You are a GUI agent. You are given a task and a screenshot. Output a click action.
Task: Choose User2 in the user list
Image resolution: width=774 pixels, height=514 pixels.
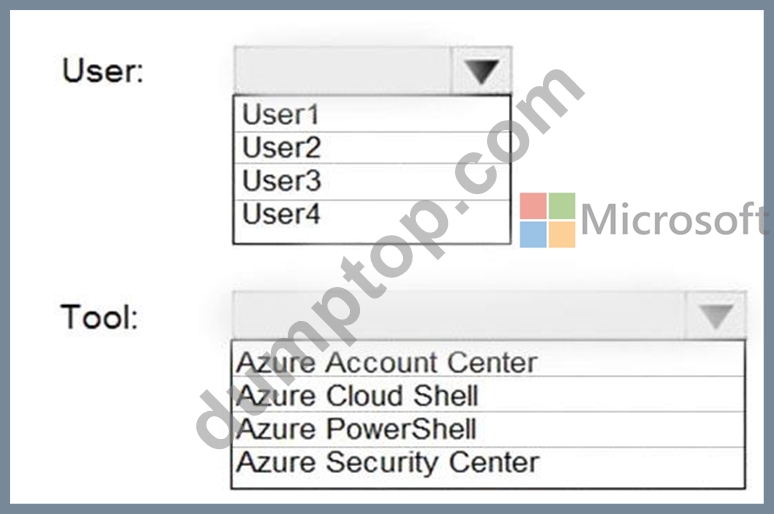pyautogui.click(x=372, y=148)
